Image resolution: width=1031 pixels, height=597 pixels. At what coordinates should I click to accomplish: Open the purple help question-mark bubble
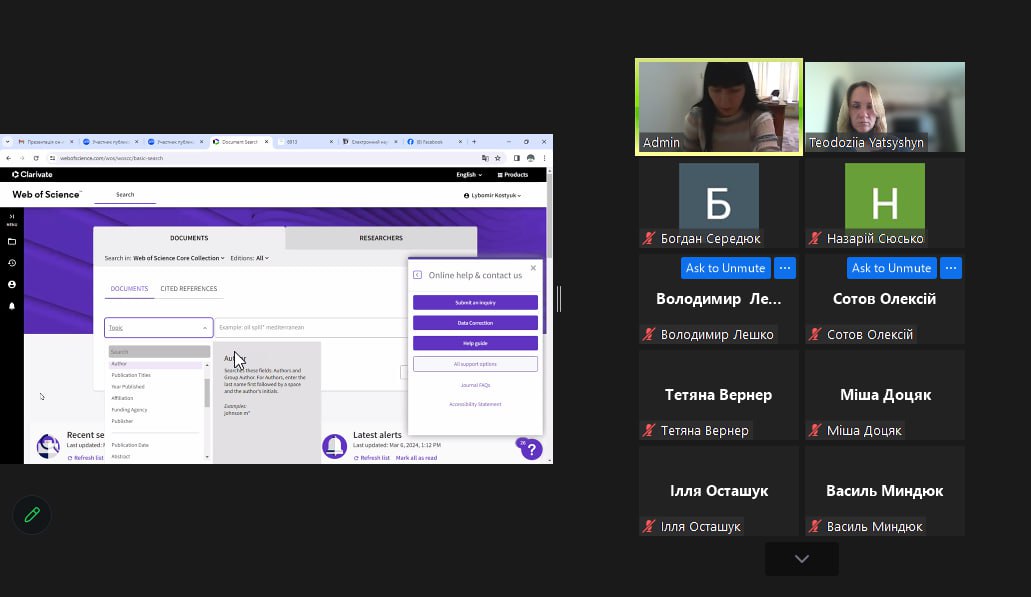pos(531,449)
